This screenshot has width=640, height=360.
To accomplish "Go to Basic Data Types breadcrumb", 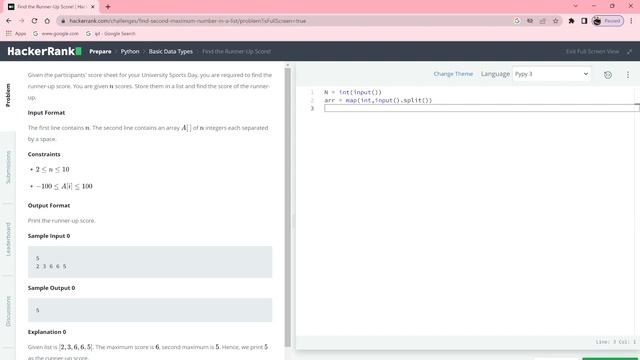I will tap(171, 51).
